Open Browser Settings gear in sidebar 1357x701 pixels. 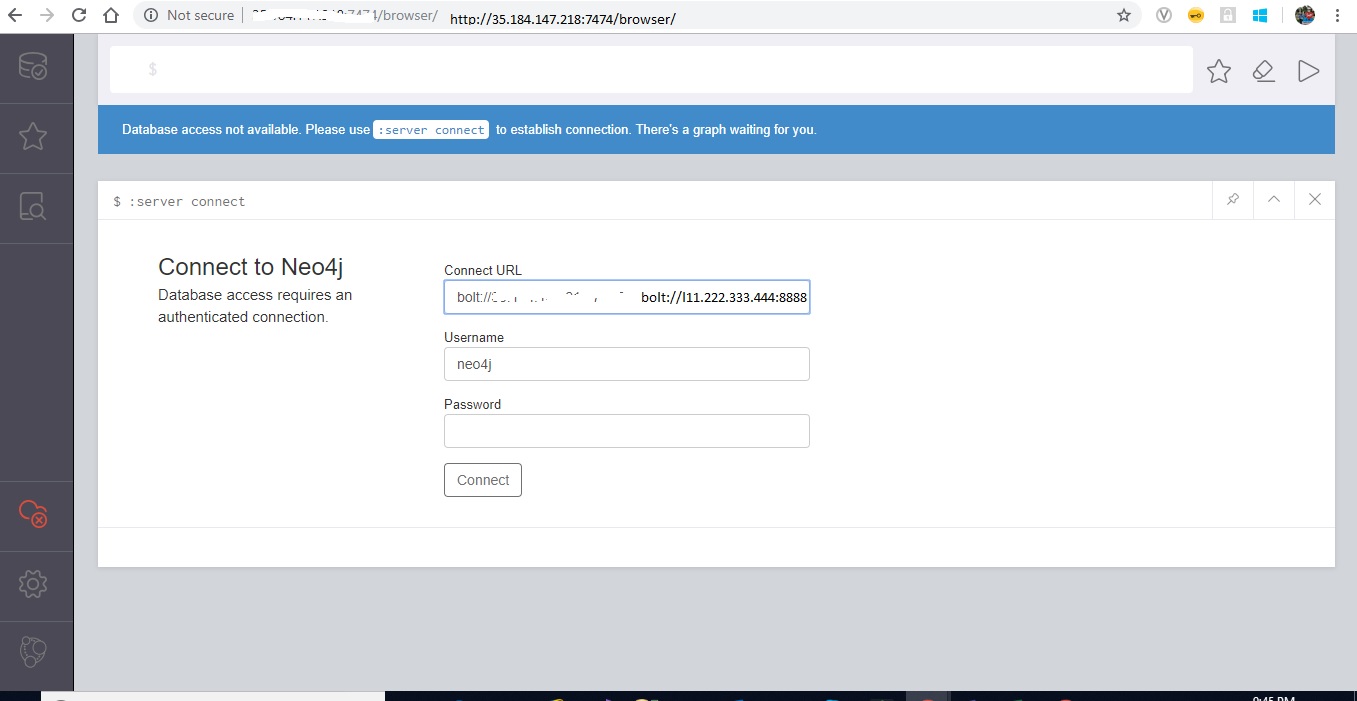click(33, 583)
